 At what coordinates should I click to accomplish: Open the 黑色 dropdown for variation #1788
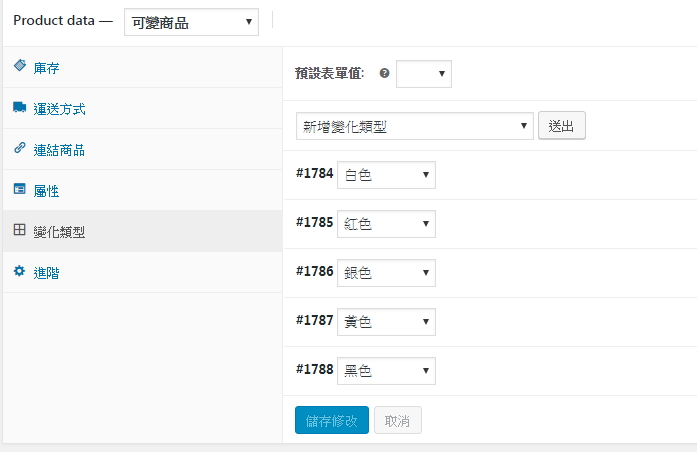tap(386, 371)
